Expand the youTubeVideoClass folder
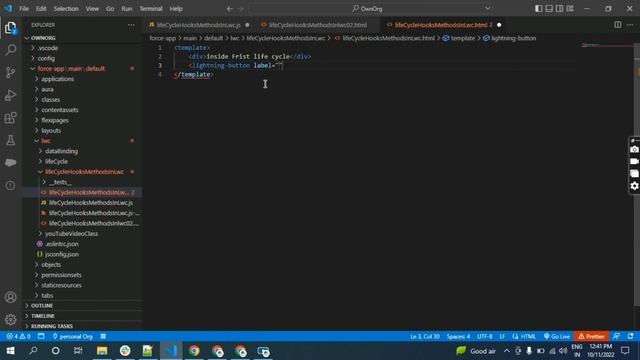This screenshot has height=360, width=640. [82, 233]
